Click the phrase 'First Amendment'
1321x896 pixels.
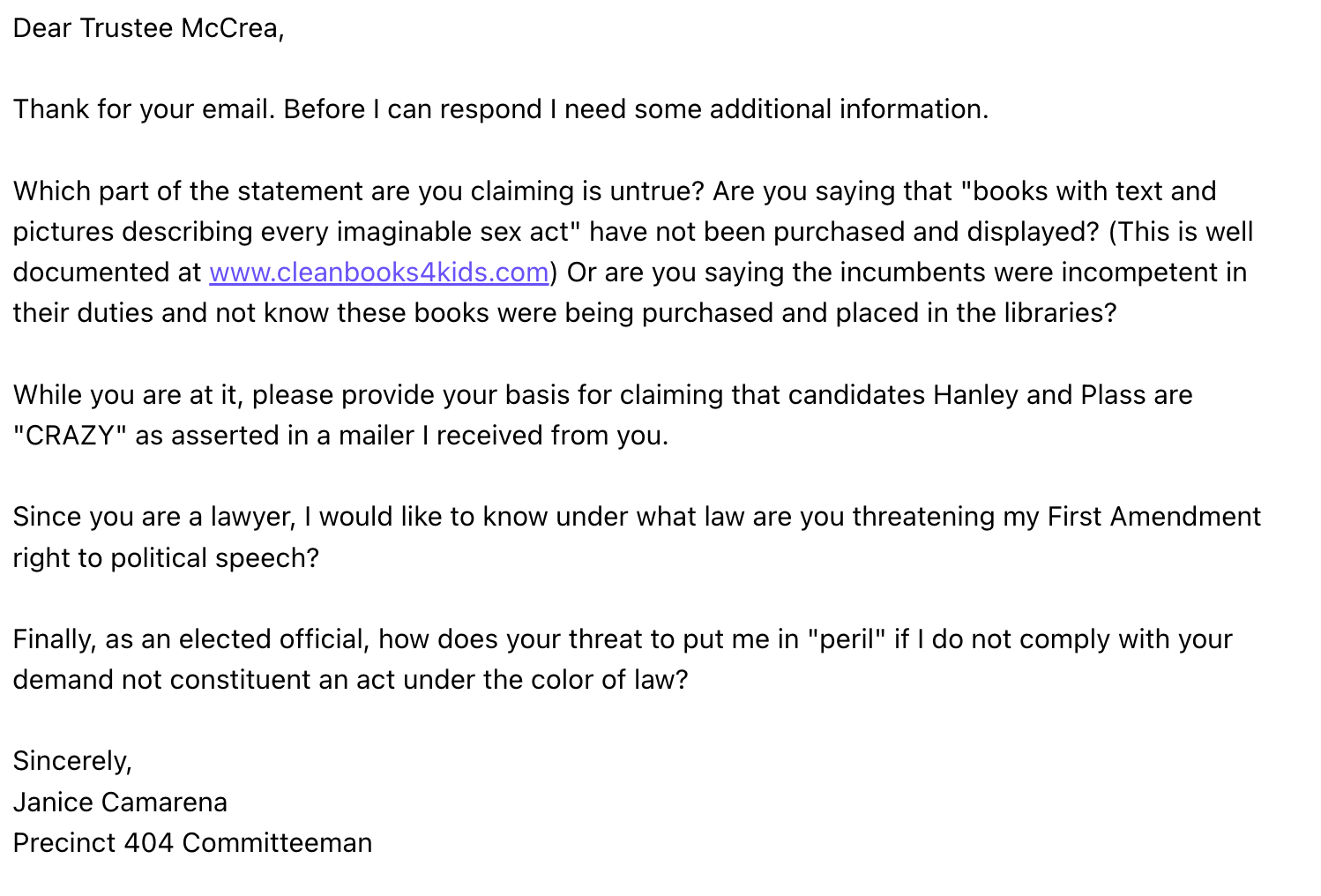coord(1154,517)
